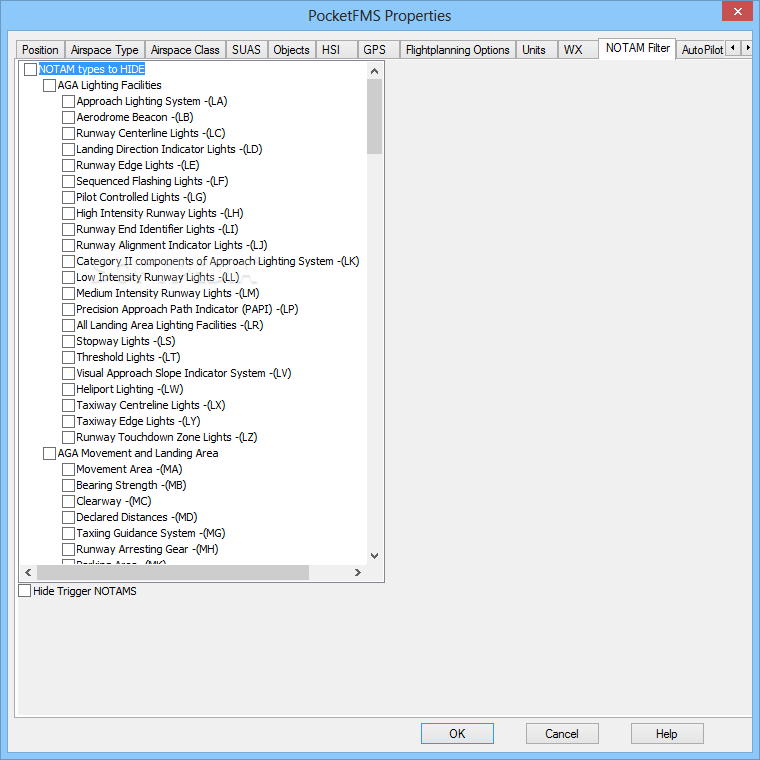This screenshot has width=760, height=760.
Task: Check Landing Direction Indicator Lights -(LD)
Action: click(68, 149)
